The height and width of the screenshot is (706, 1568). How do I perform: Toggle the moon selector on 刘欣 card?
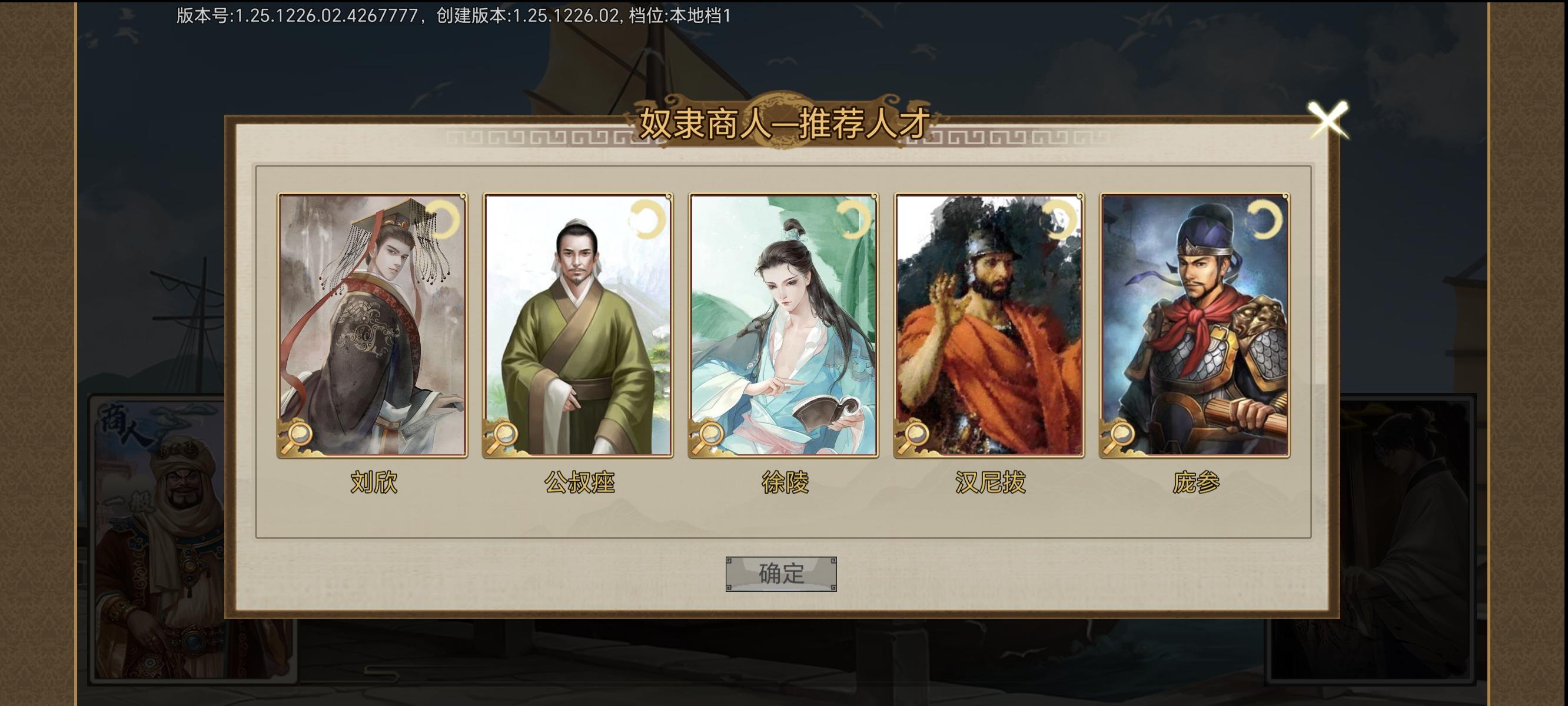point(443,219)
